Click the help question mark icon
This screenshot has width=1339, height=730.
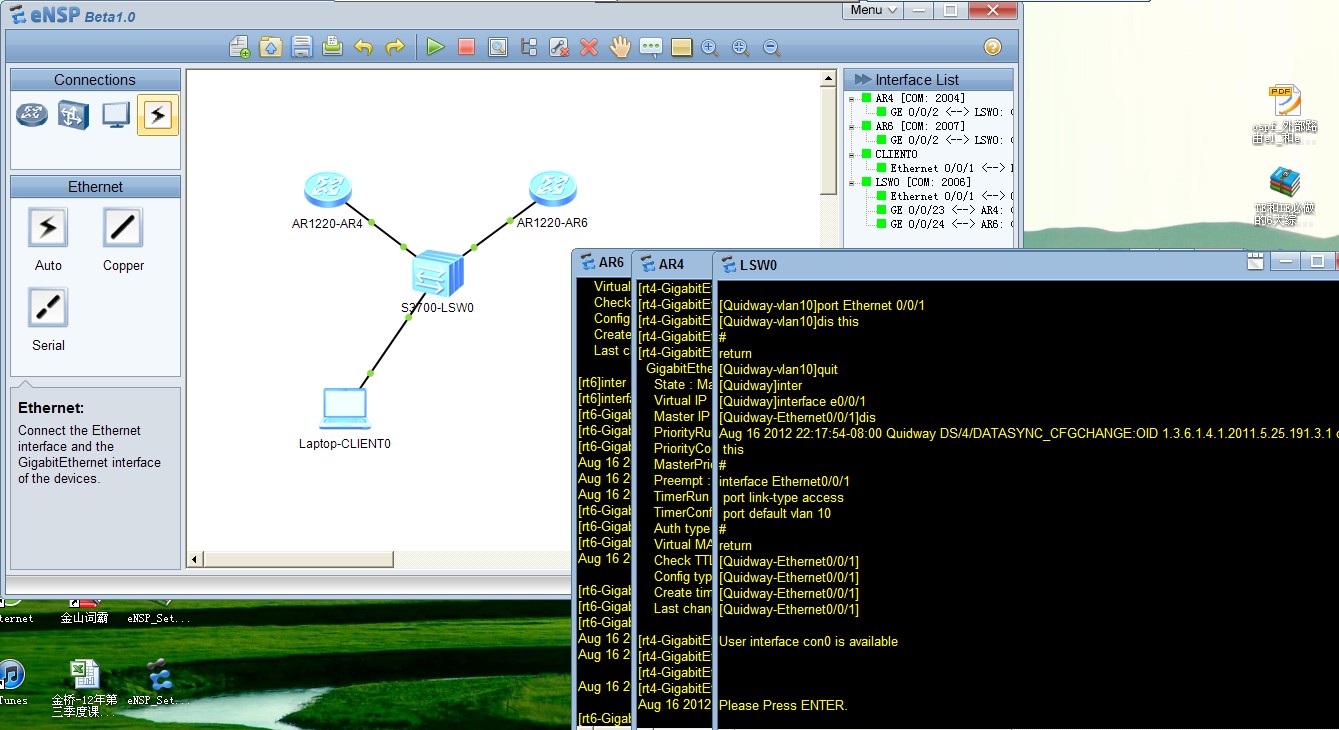pos(992,47)
